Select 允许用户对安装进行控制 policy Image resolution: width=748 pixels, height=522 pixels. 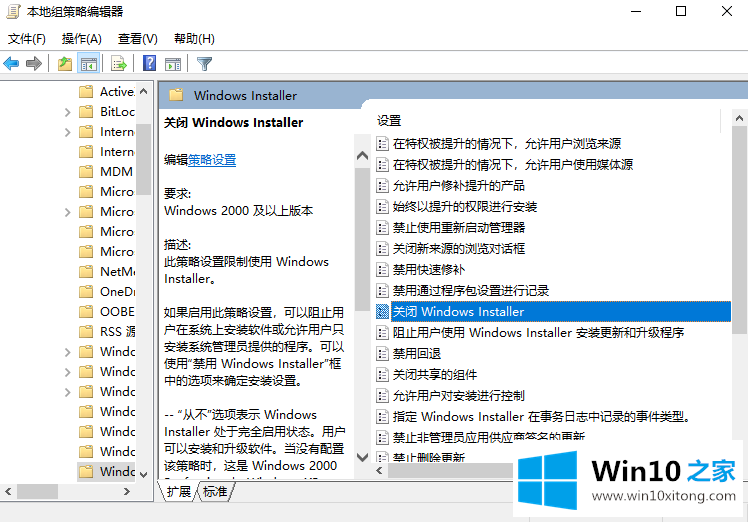click(458, 396)
